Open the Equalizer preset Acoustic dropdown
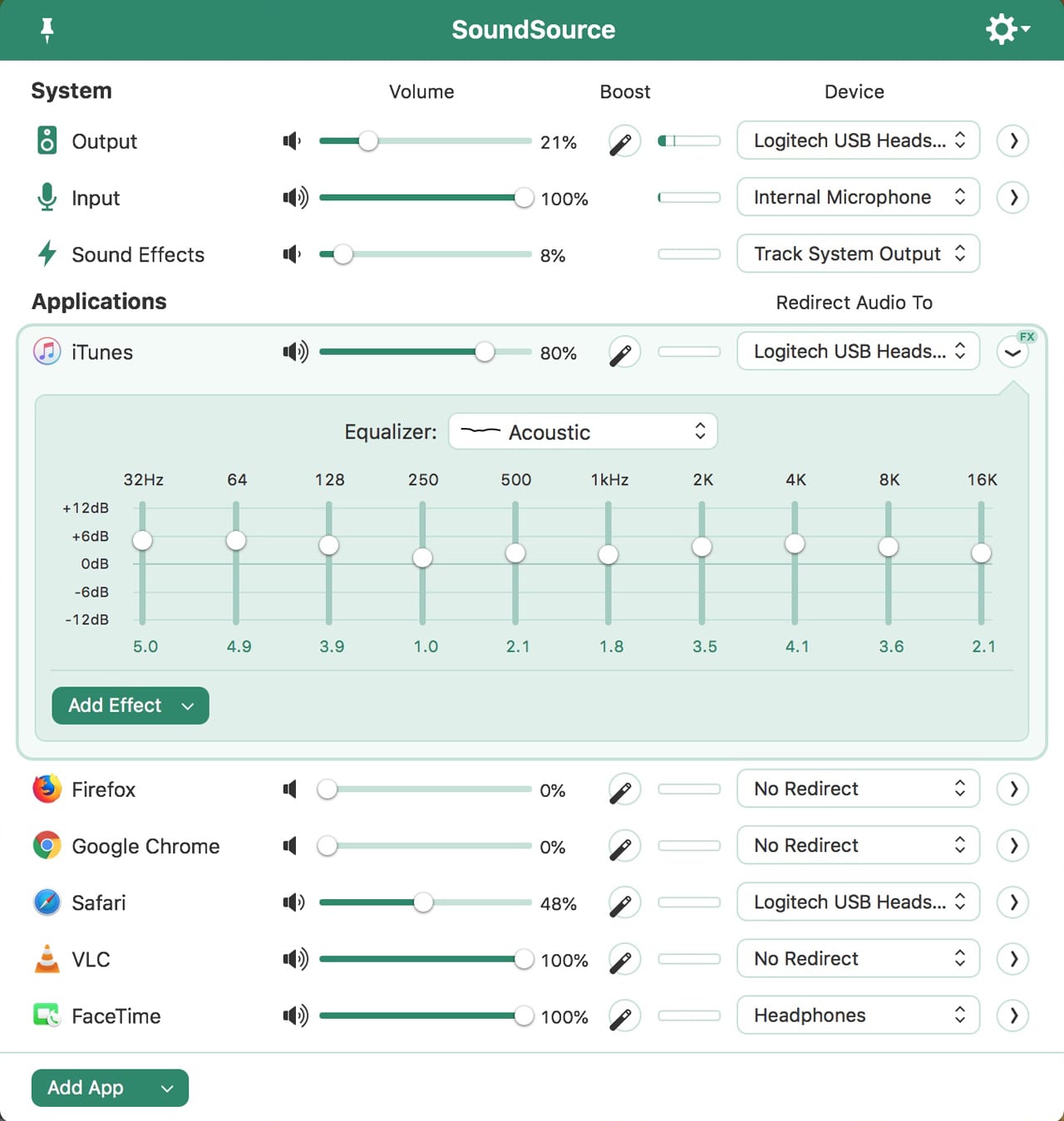The height and width of the screenshot is (1121, 1064). click(583, 432)
